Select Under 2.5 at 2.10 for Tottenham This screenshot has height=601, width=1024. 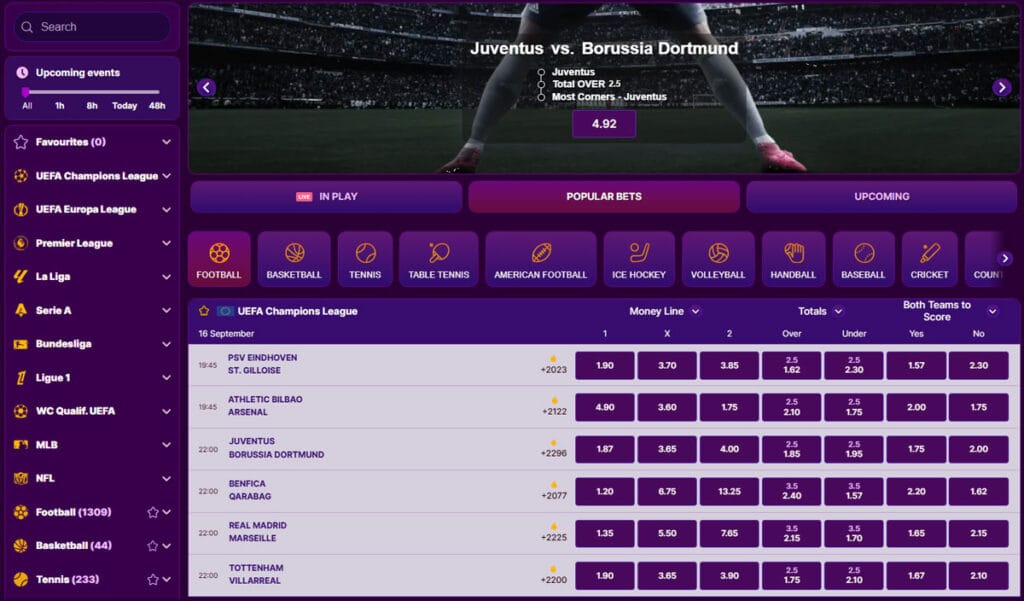(x=854, y=576)
